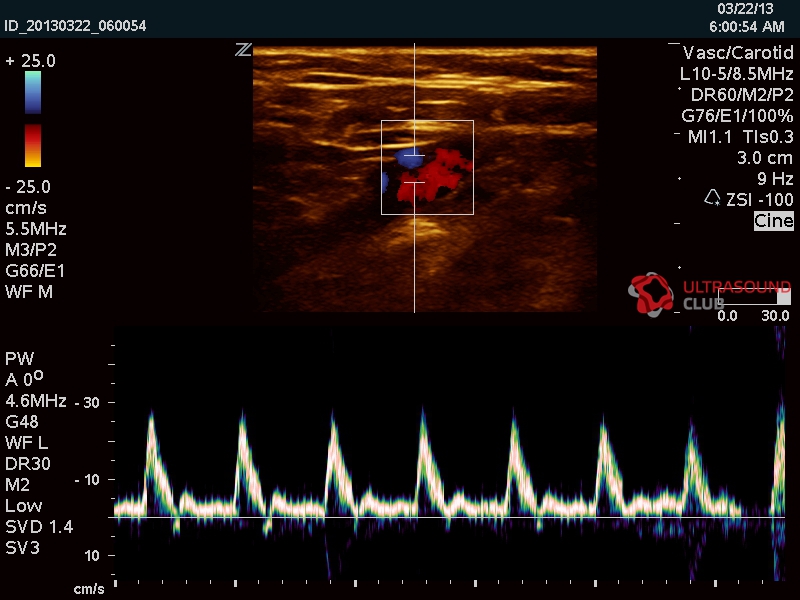Viewport: 800px width, 600px height.
Task: Click the A 0° angle correction value
Action: [x=24, y=379]
